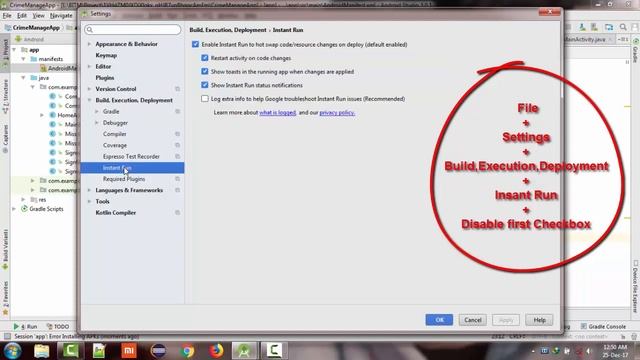
Task: Open Captures side tab
Action: click(5, 139)
